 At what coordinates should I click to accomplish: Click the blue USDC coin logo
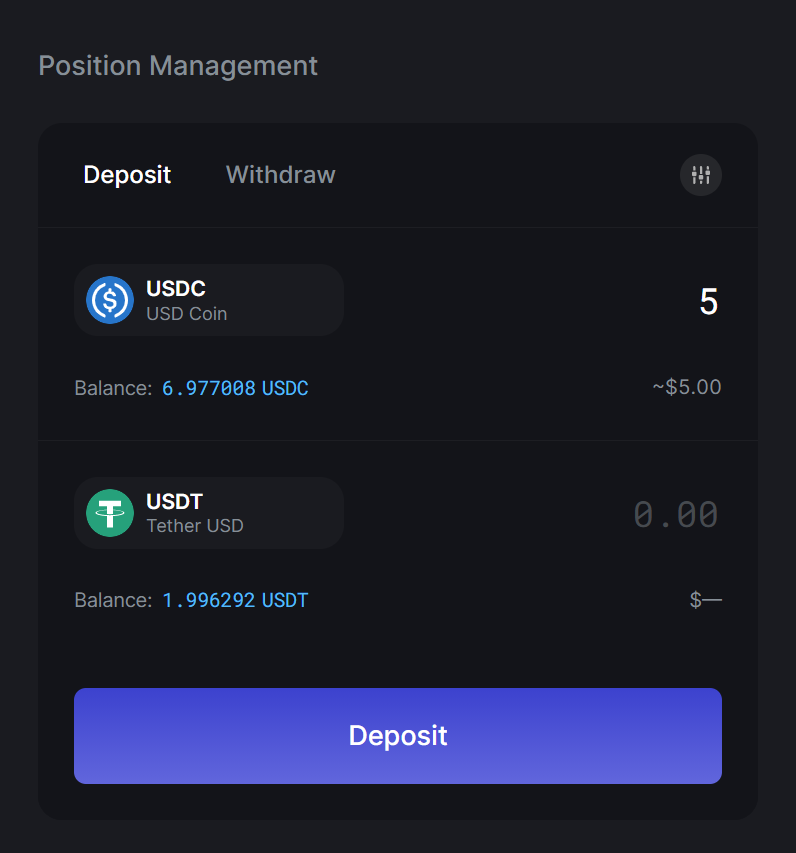point(110,300)
